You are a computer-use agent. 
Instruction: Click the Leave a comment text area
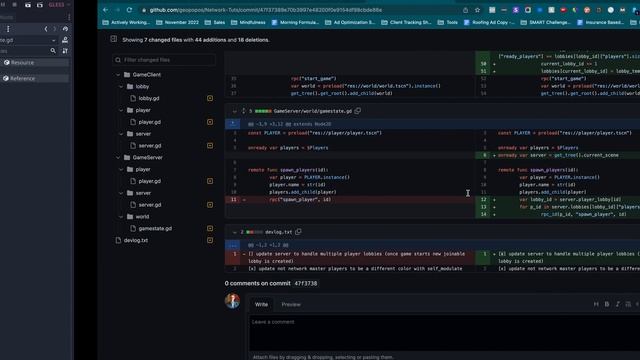click(444, 333)
